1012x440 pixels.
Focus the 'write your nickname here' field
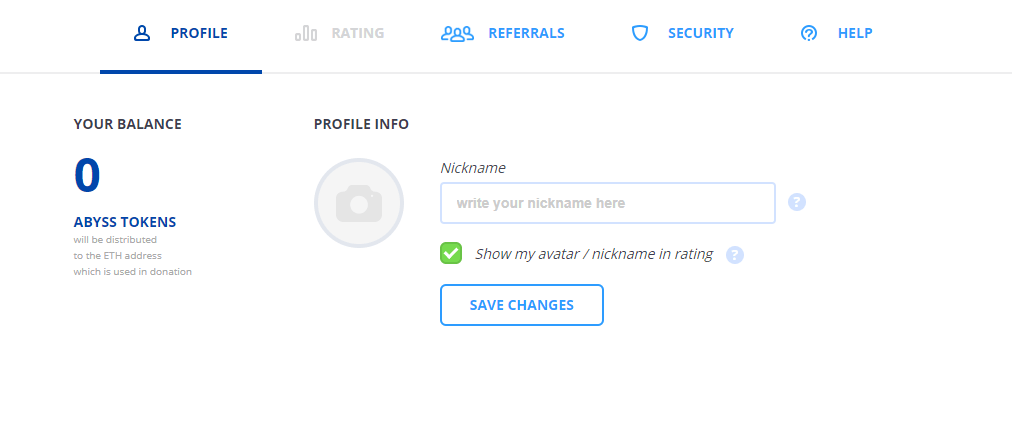click(x=607, y=203)
